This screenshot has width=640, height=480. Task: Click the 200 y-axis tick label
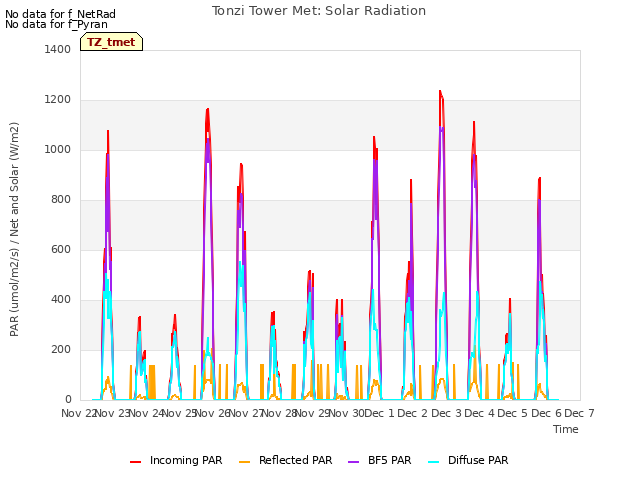click(61, 349)
